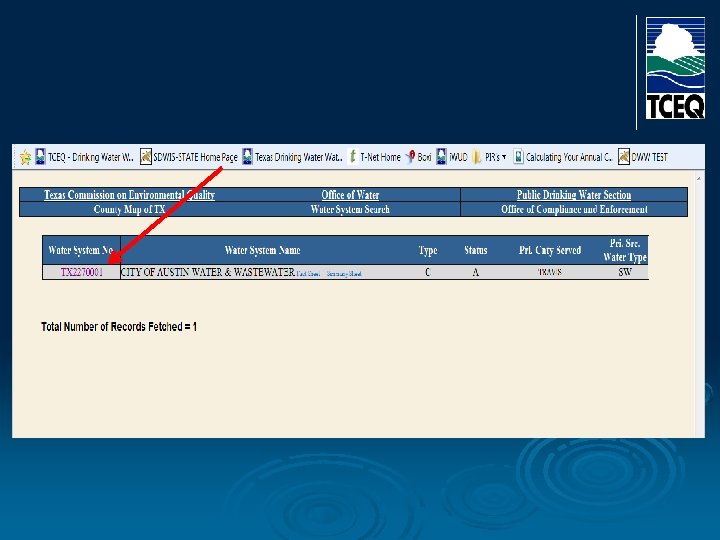Click the Pri. Src. Water Type header
720x540 pixels.
pos(625,250)
